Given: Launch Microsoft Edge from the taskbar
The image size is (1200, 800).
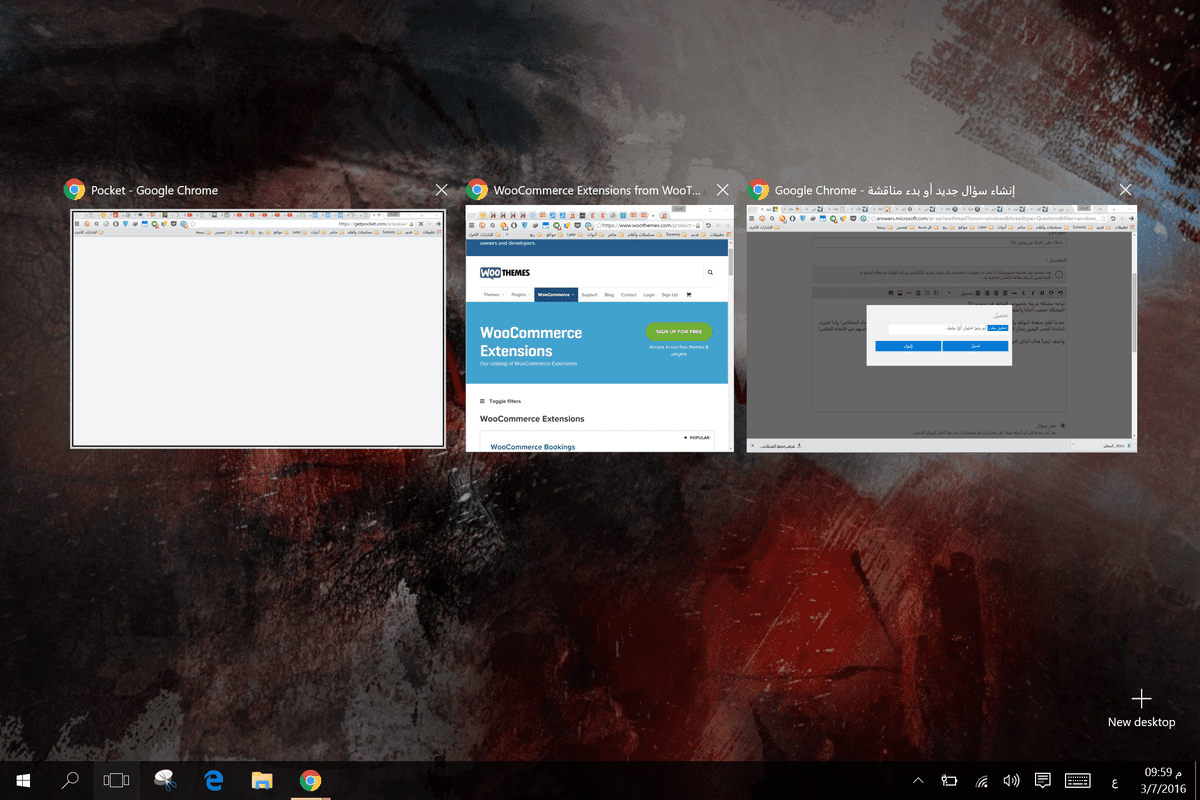Looking at the screenshot, I should (x=213, y=781).
